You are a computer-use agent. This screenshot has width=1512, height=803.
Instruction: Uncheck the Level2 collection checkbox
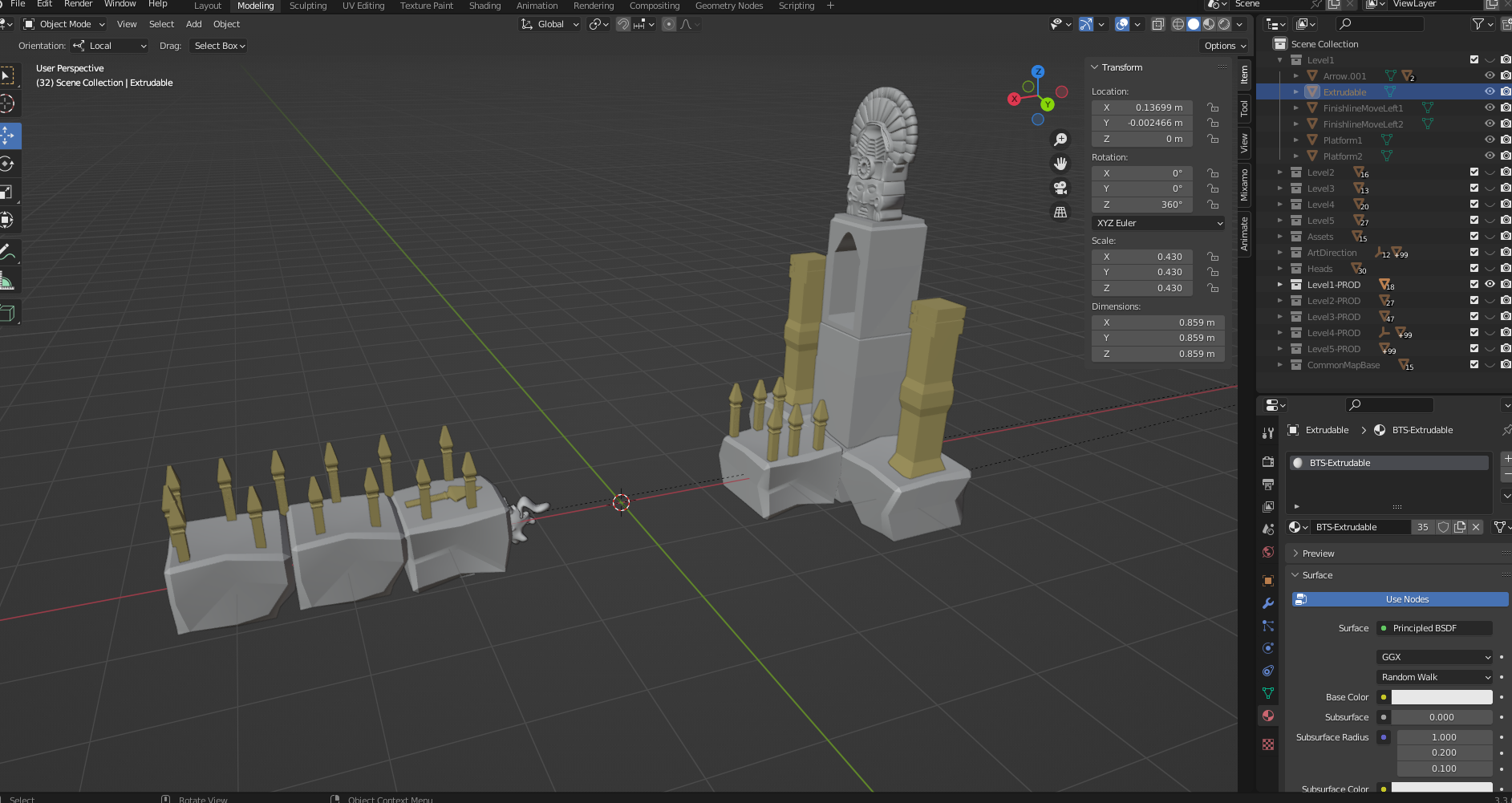point(1473,172)
